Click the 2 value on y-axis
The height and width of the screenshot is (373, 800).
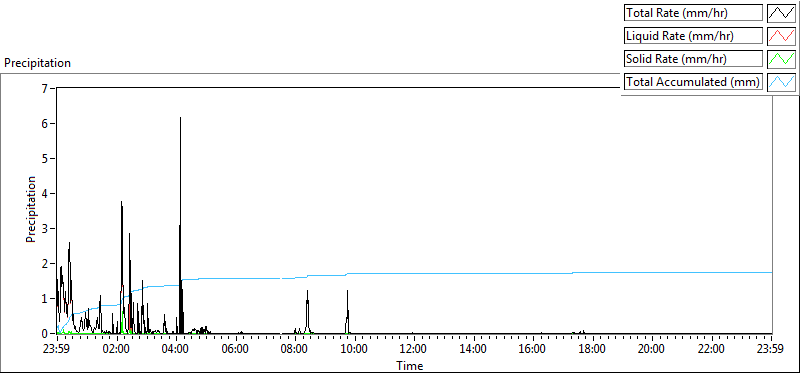click(44, 263)
